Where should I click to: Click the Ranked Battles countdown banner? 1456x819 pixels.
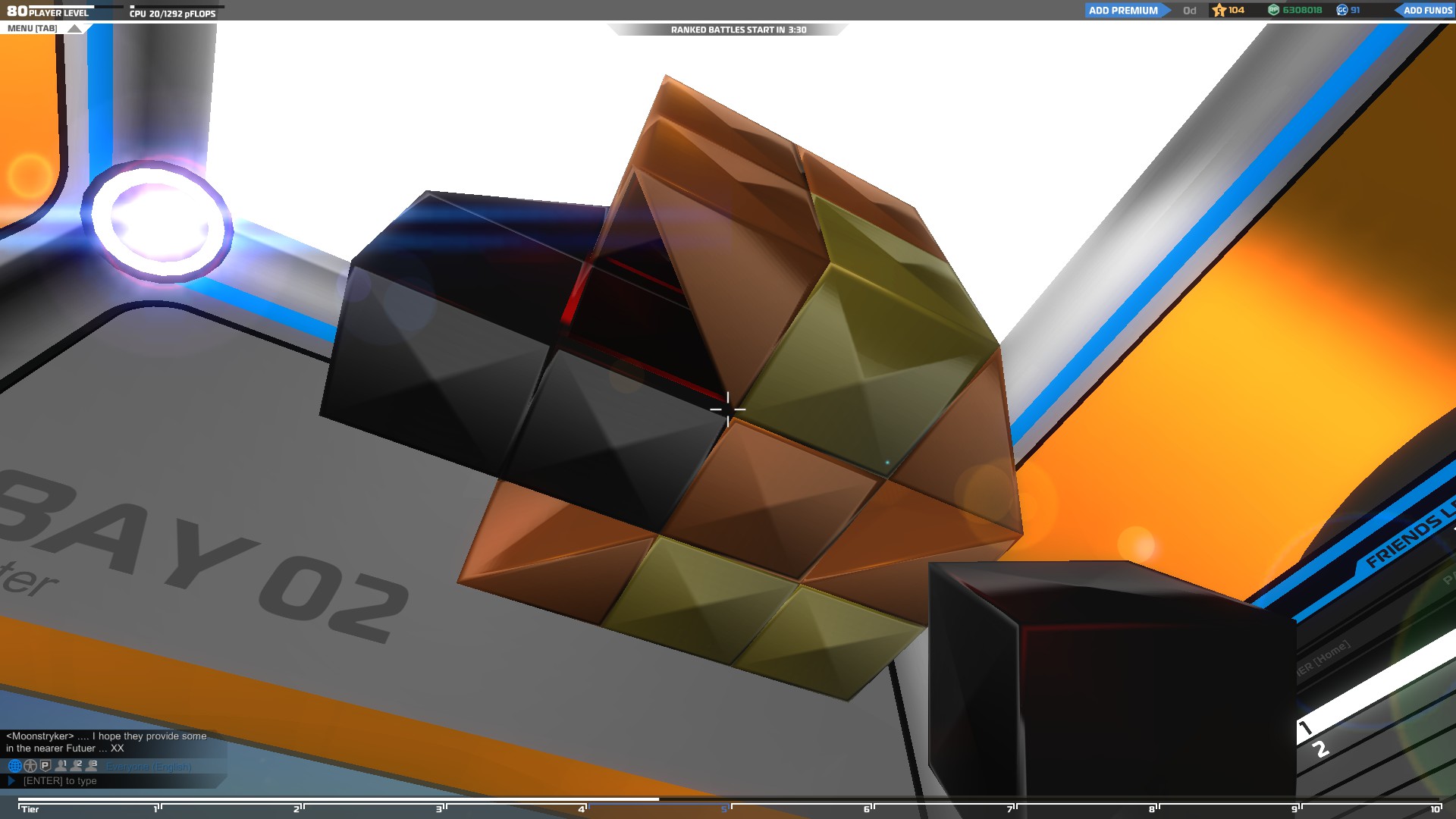pyautogui.click(x=738, y=30)
